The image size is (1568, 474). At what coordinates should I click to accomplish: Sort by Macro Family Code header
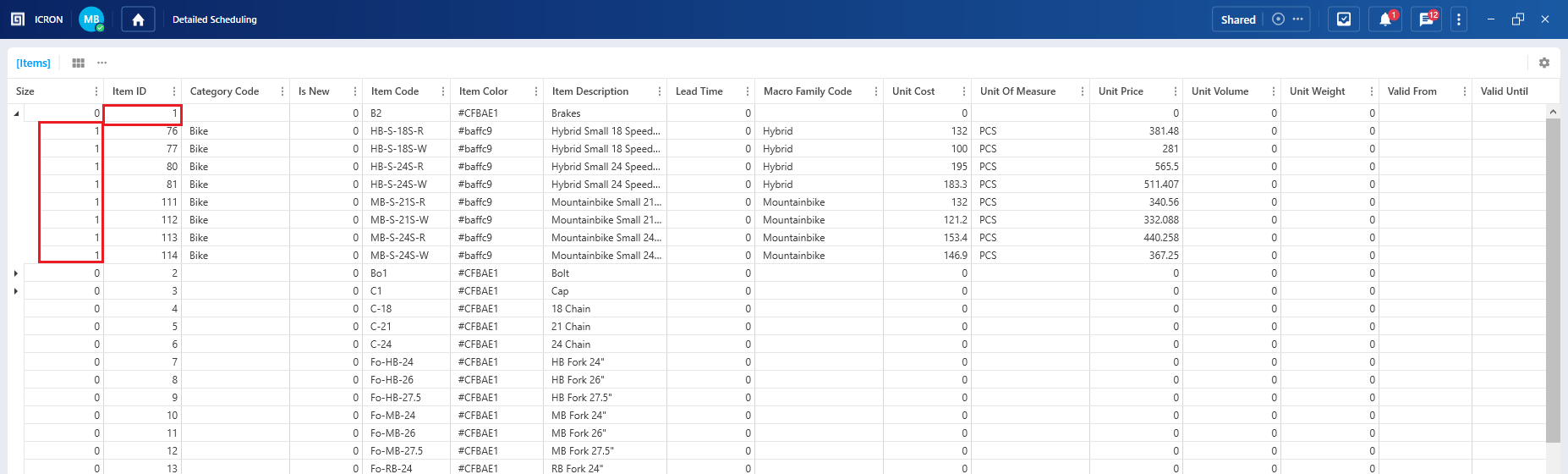807,91
